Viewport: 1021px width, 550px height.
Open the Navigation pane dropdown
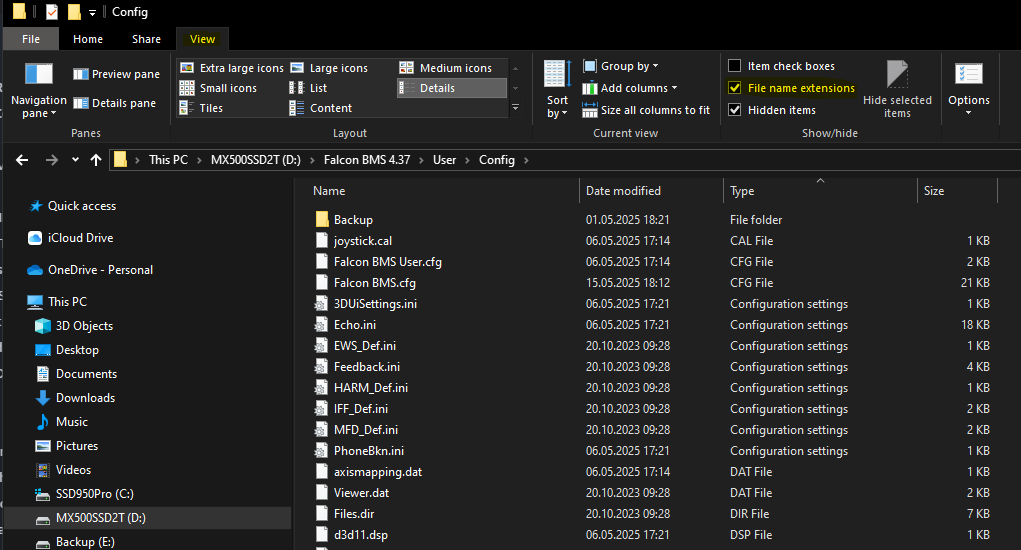tap(38, 90)
